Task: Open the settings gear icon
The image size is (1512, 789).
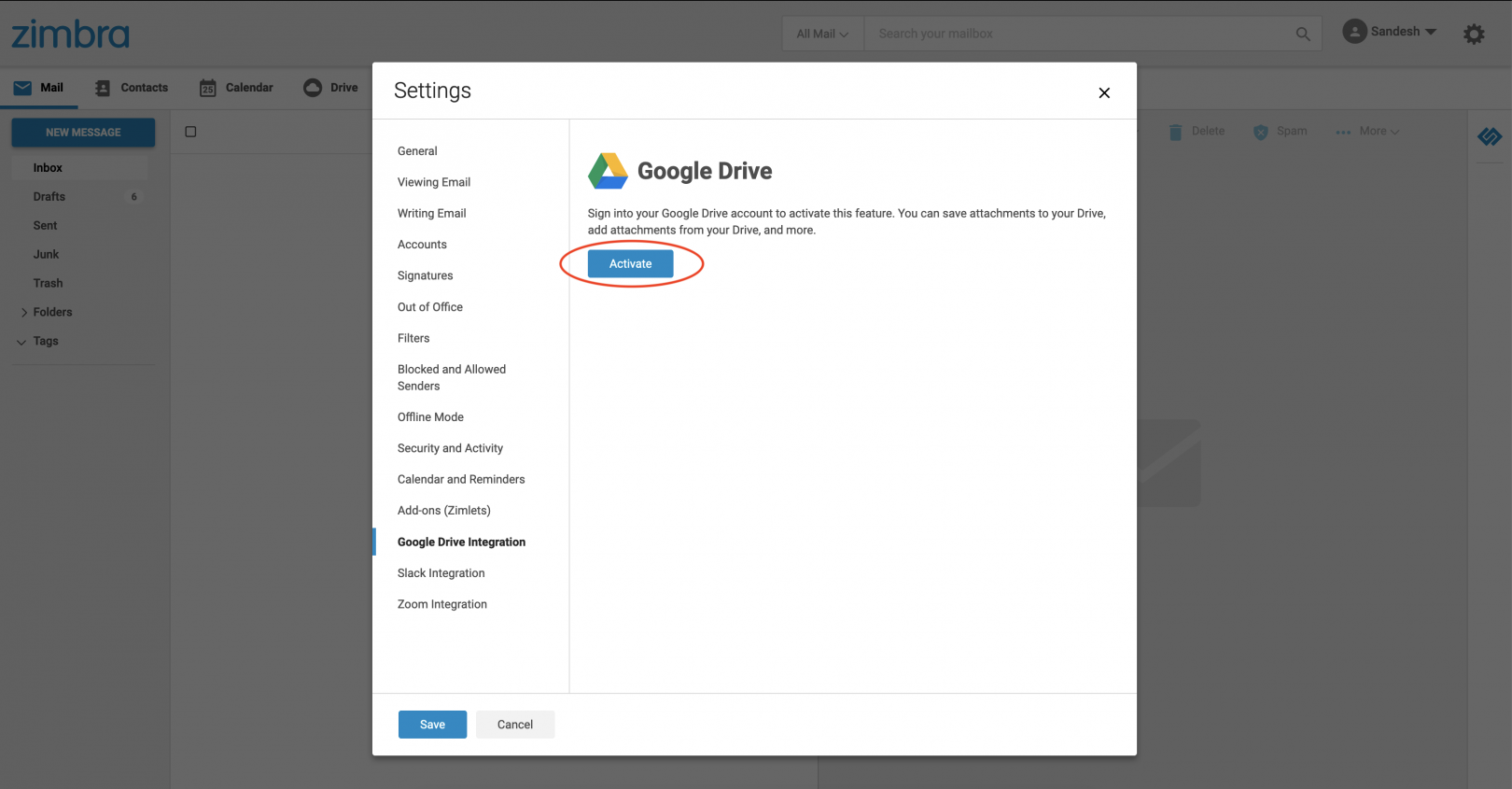Action: [1474, 35]
